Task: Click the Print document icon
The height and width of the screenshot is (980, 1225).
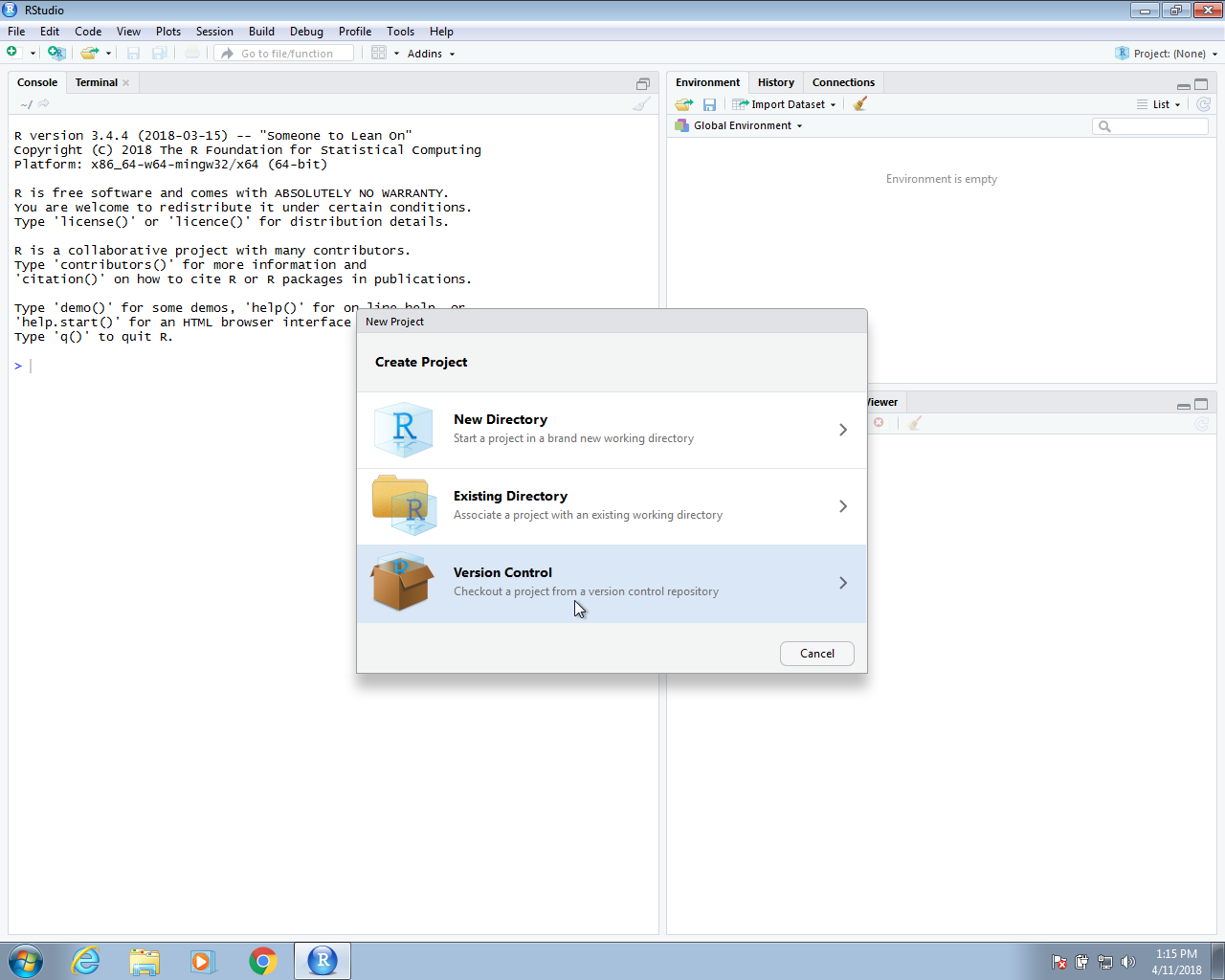Action: click(x=192, y=53)
